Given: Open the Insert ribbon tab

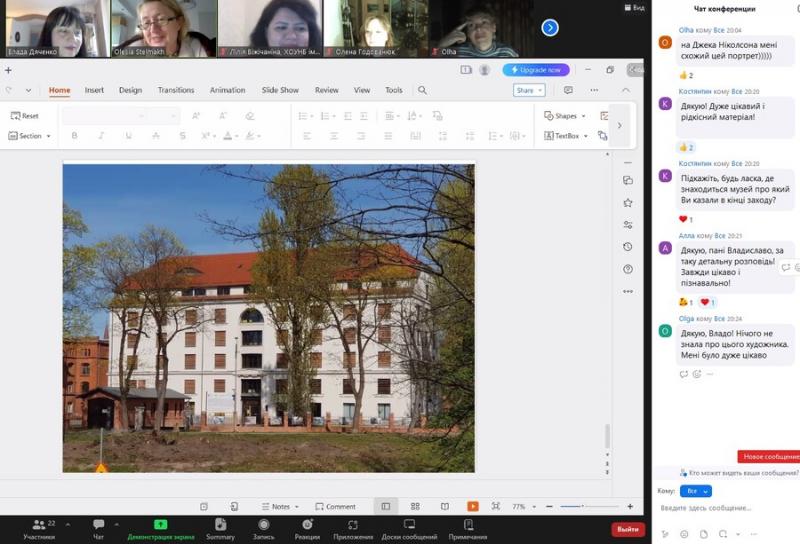Looking at the screenshot, I should (94, 90).
